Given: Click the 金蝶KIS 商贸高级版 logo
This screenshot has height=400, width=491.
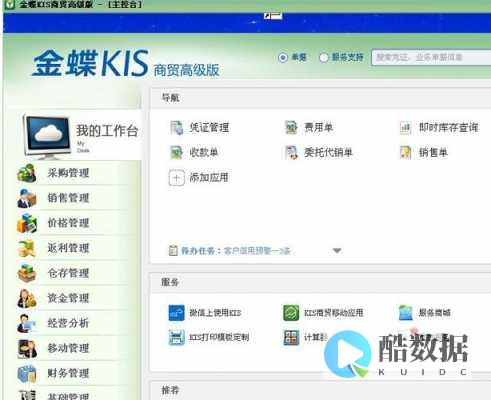Looking at the screenshot, I should (126, 63).
